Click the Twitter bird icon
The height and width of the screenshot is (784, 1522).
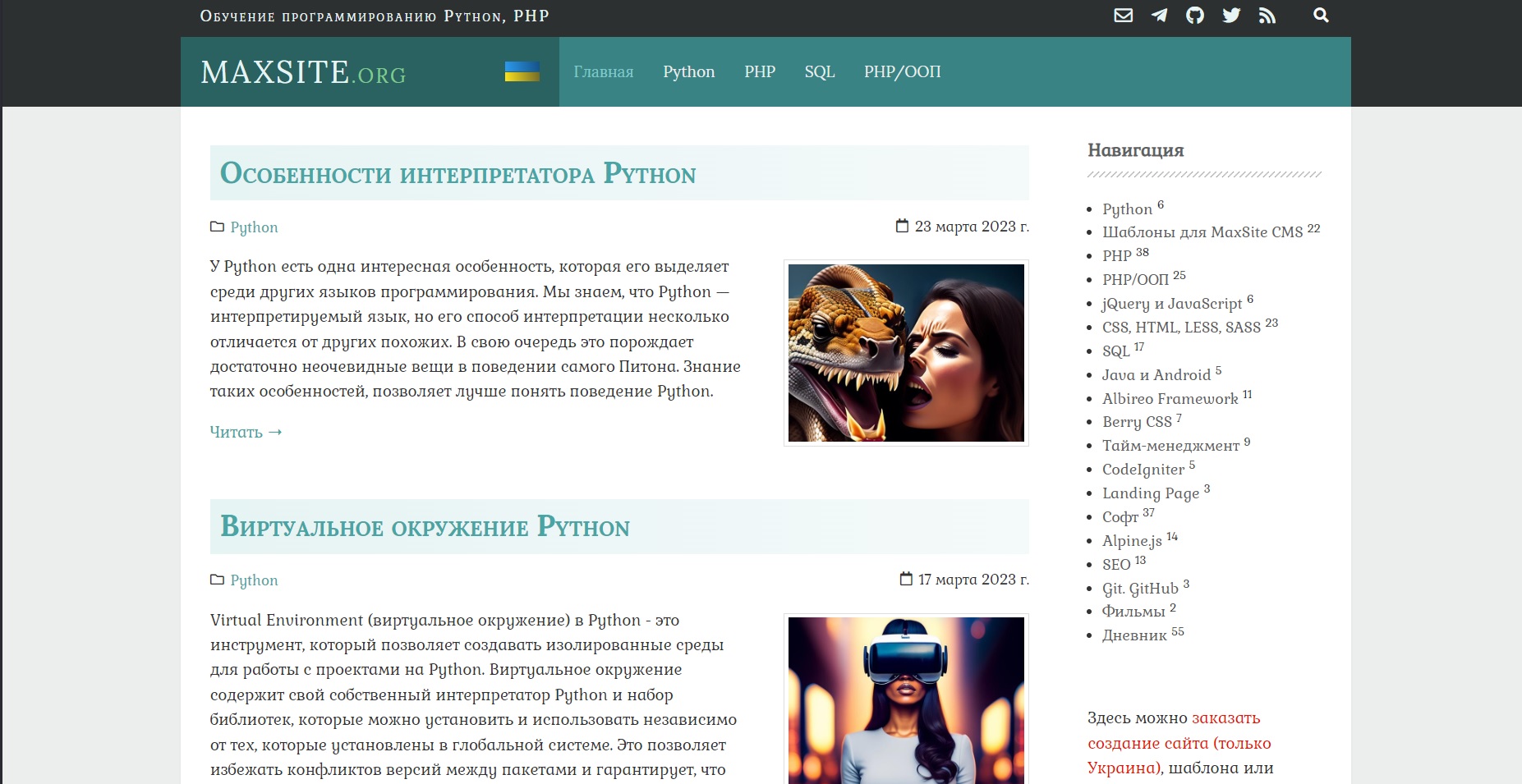pyautogui.click(x=1231, y=16)
